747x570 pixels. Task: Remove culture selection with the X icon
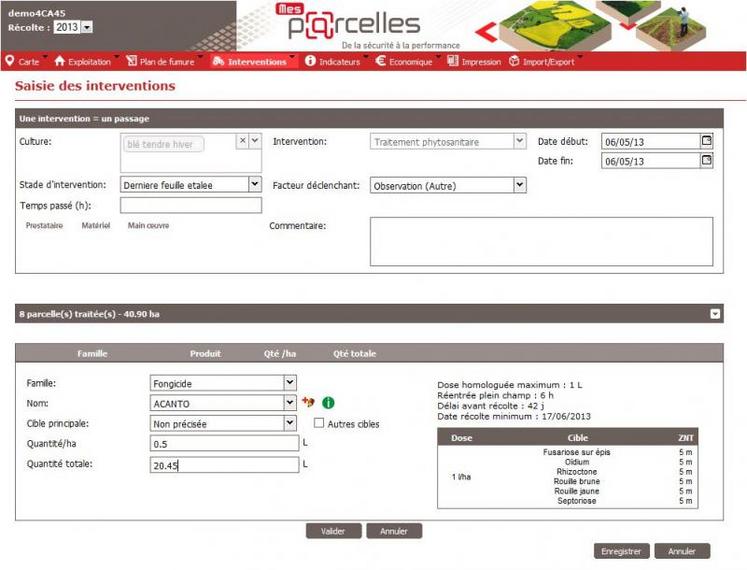coord(242,142)
